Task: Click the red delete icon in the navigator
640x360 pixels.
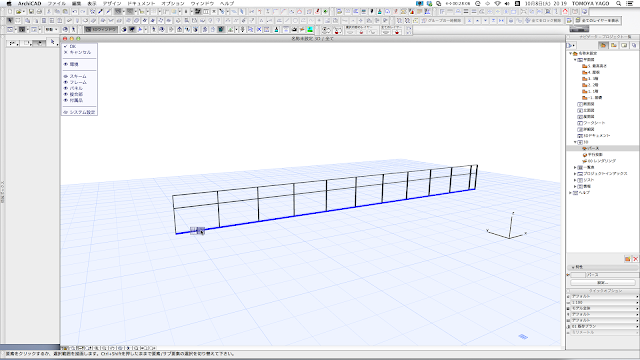Action: pyautogui.click(x=635, y=259)
